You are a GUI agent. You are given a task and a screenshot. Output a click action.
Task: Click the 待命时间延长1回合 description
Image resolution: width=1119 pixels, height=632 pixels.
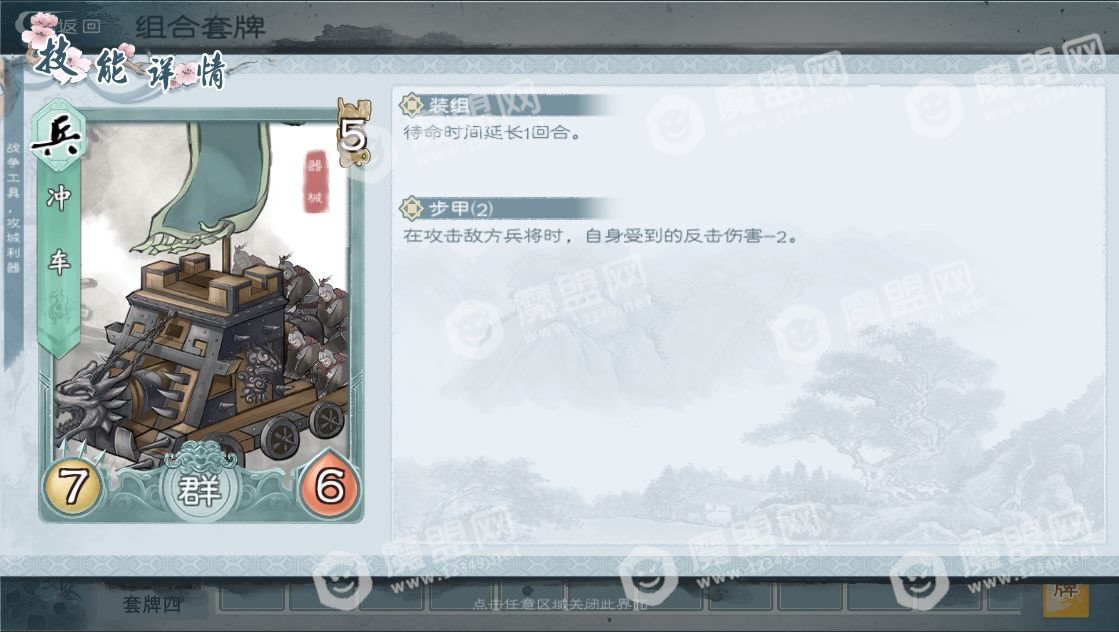(492, 133)
